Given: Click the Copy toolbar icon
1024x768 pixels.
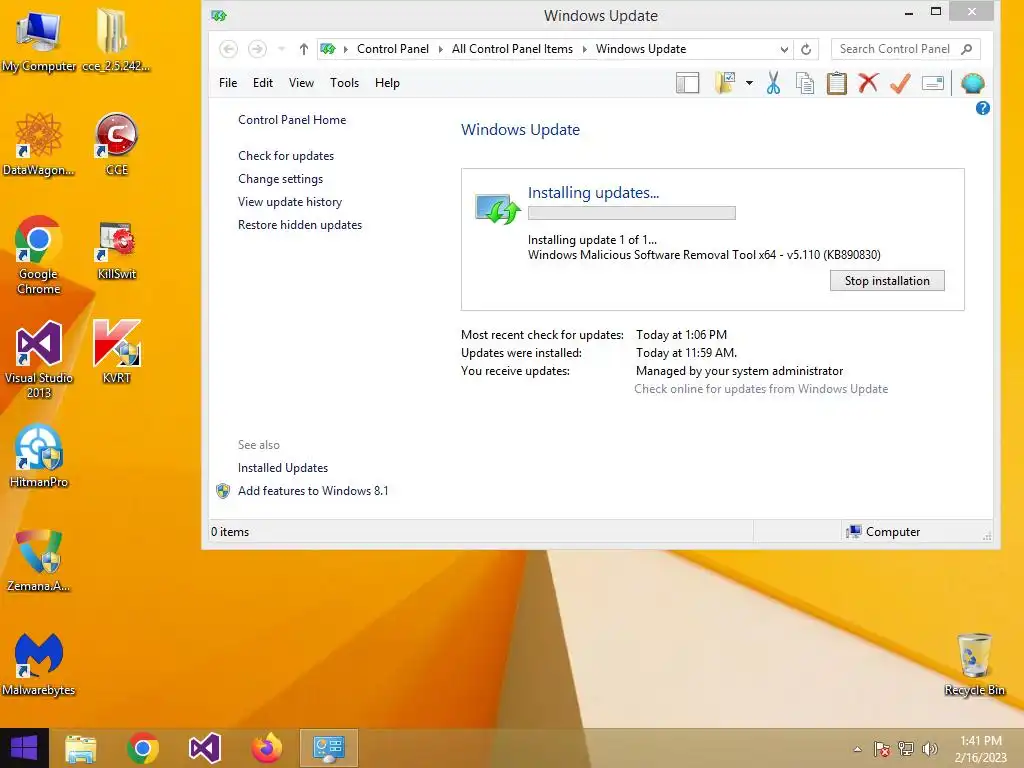Looking at the screenshot, I should [805, 83].
